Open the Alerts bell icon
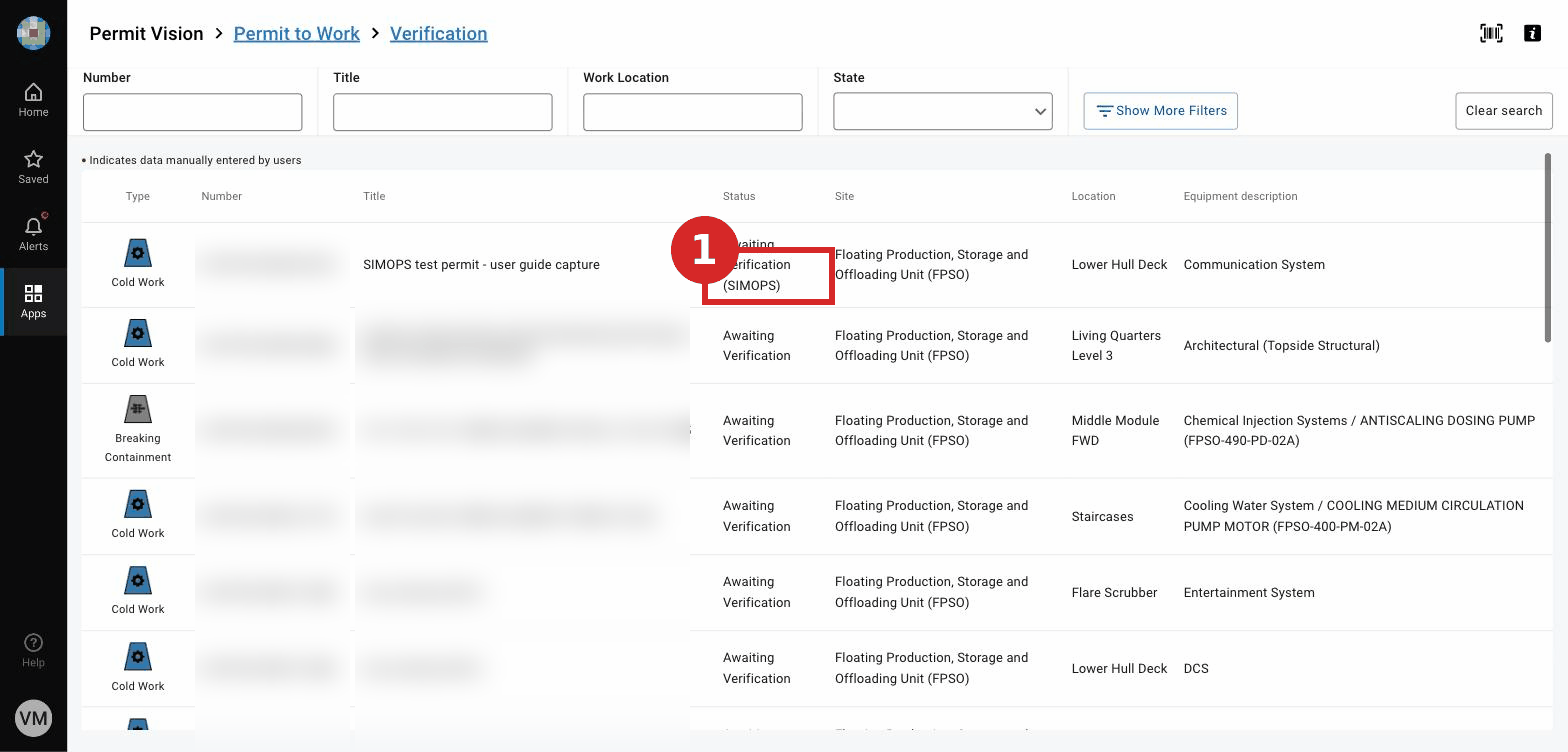 pyautogui.click(x=33, y=234)
